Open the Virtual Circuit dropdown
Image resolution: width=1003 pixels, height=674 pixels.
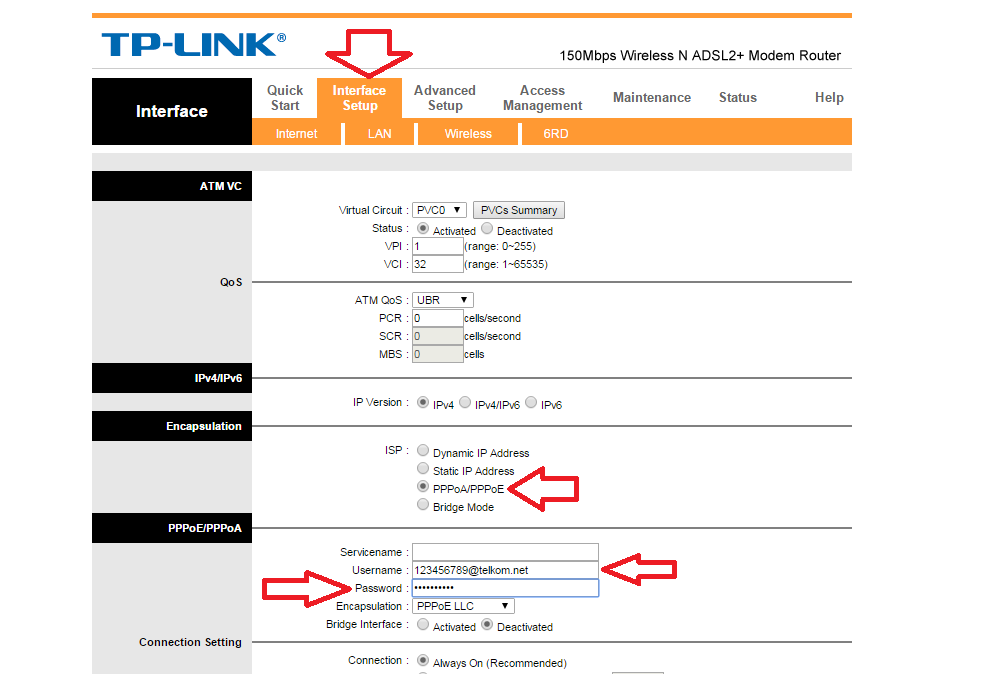[438, 210]
